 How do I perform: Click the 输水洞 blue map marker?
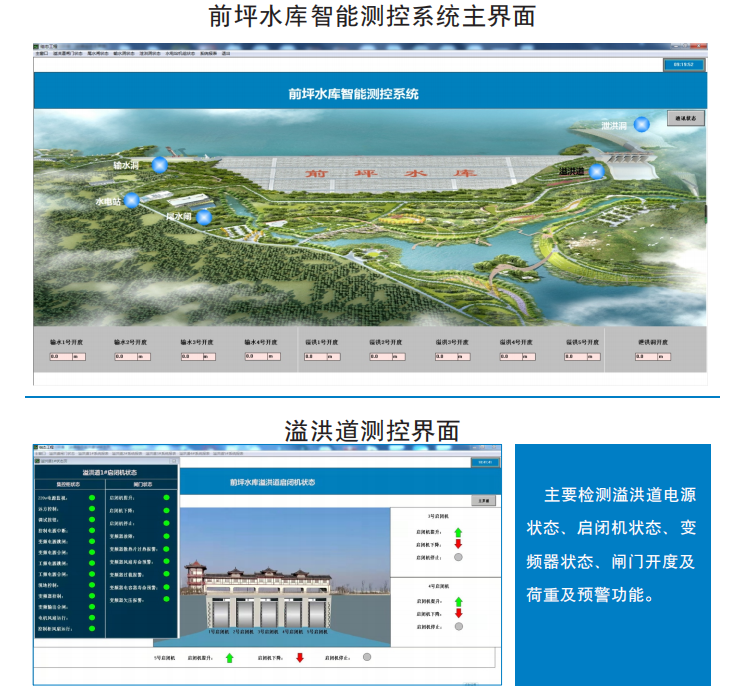[159, 166]
